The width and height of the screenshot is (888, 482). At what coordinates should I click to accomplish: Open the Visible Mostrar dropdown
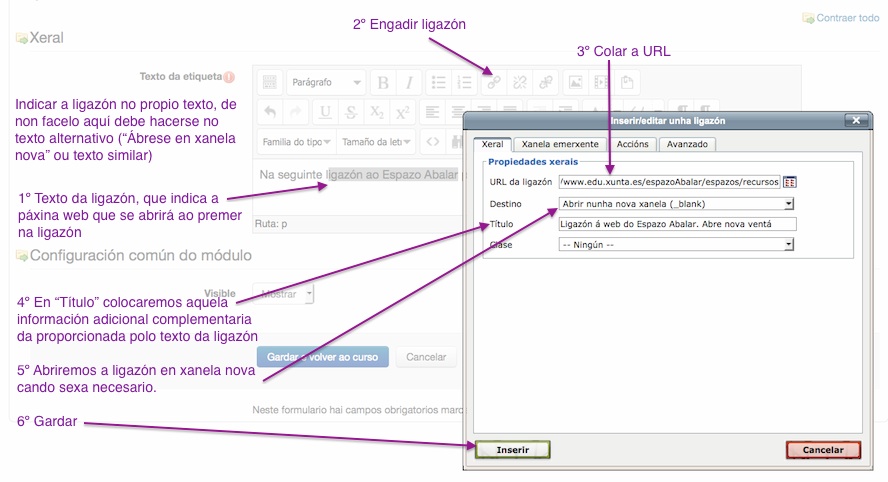283,294
